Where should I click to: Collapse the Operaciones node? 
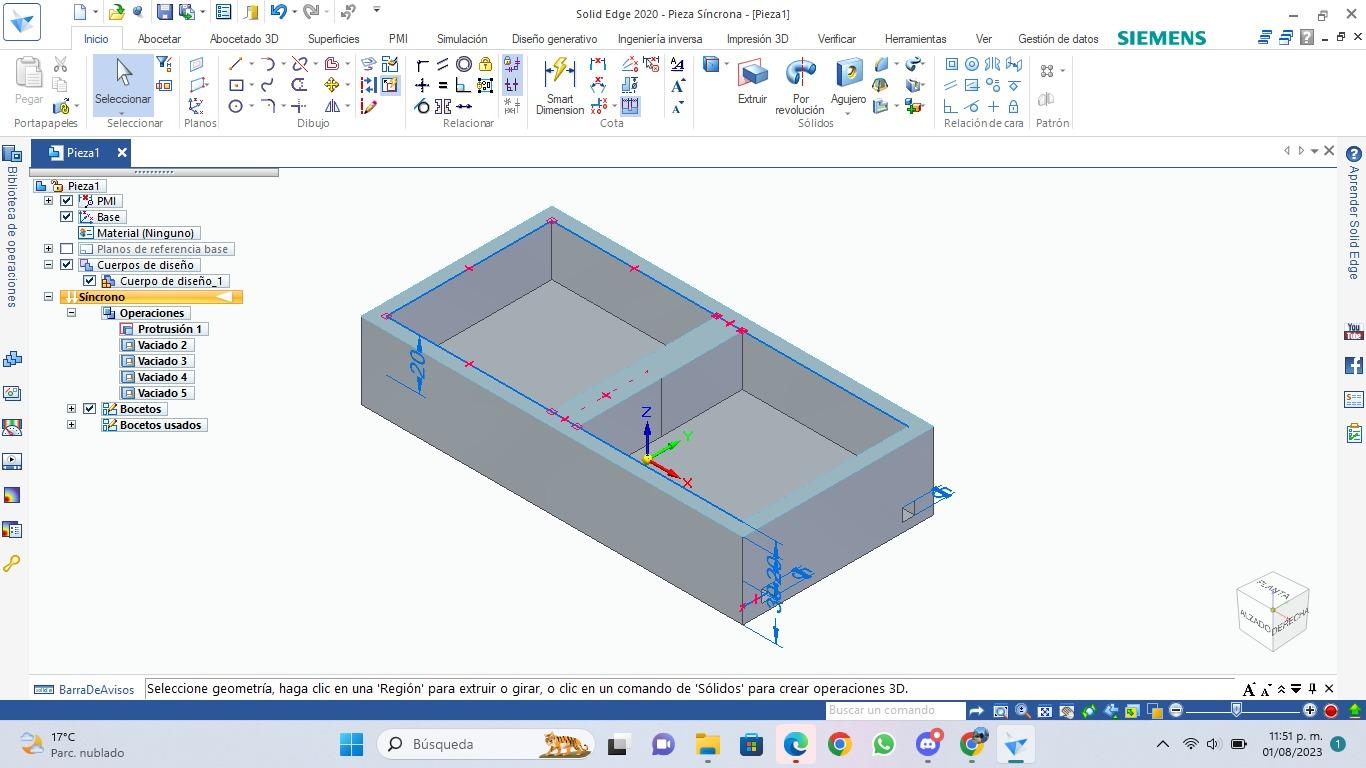click(71, 313)
